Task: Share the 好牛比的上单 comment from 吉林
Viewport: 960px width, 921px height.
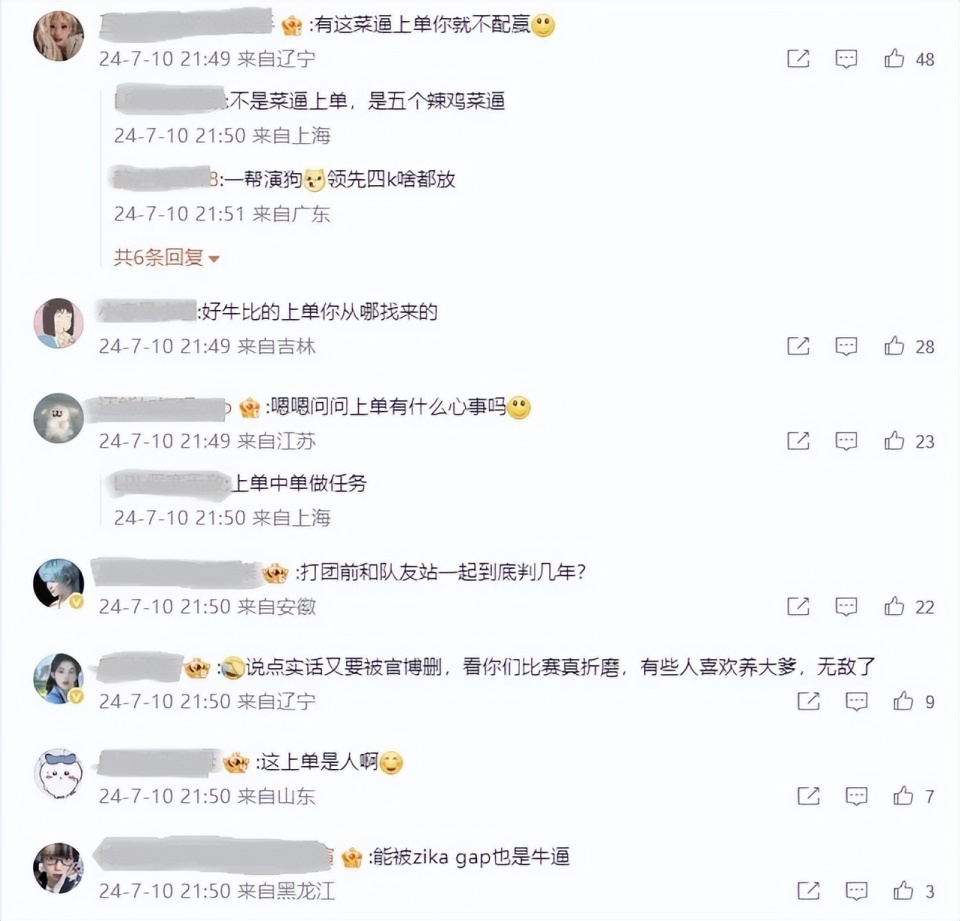Action: (x=798, y=346)
